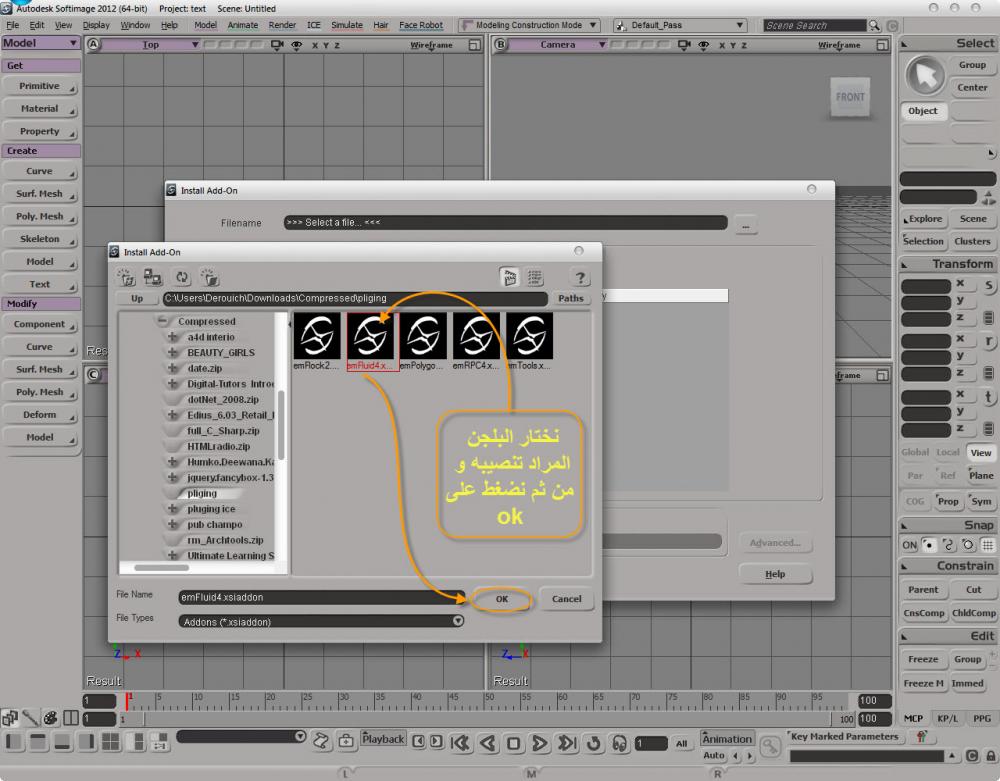Image resolution: width=1000 pixels, height=781 pixels.
Task: Maximize the Camera viewport
Action: (882, 45)
